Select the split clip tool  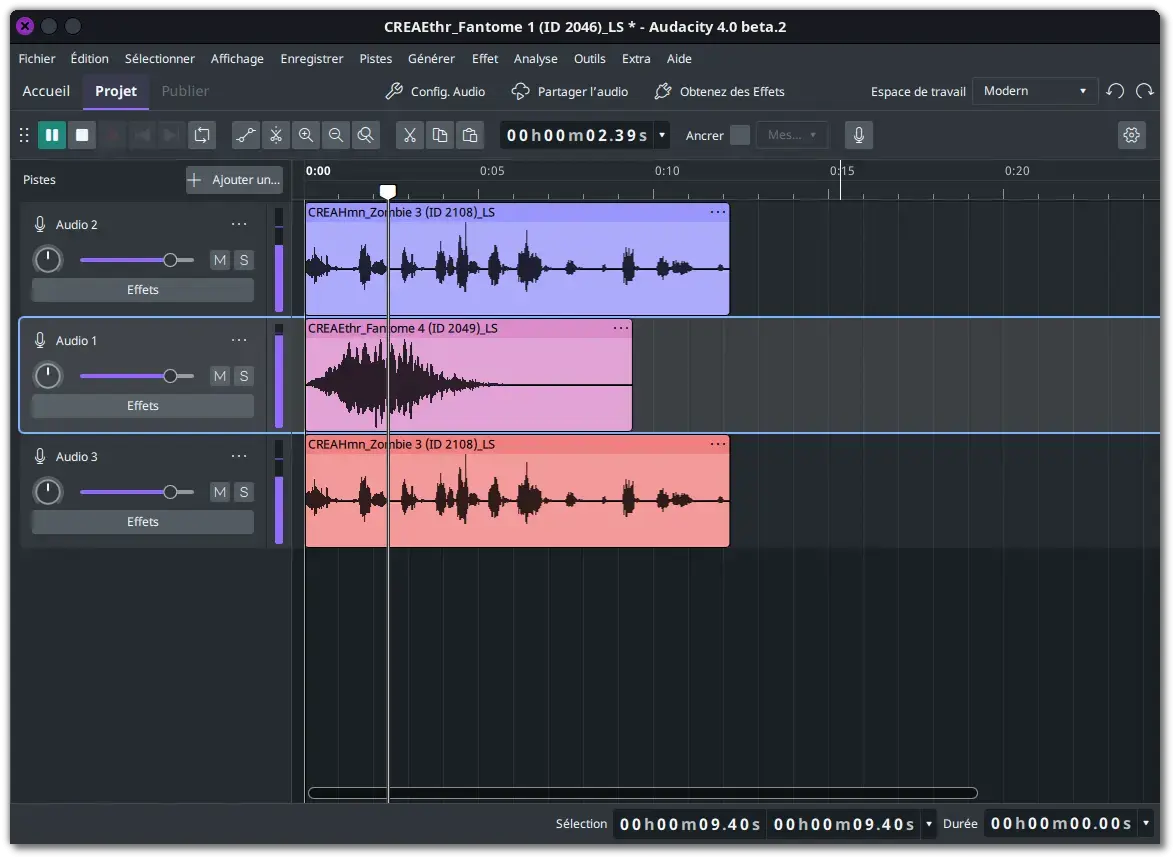pos(276,136)
